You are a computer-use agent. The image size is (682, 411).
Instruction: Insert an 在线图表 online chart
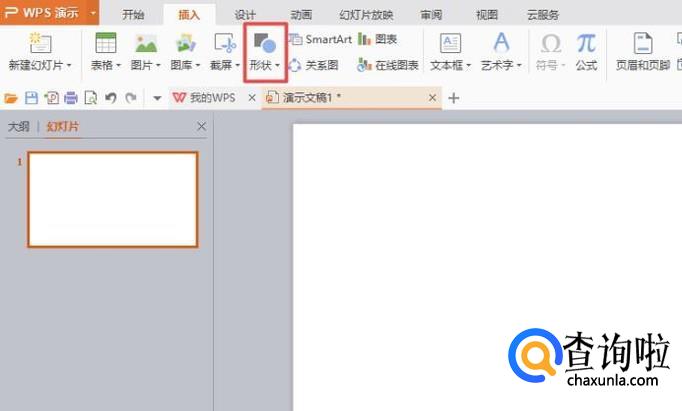(x=388, y=65)
